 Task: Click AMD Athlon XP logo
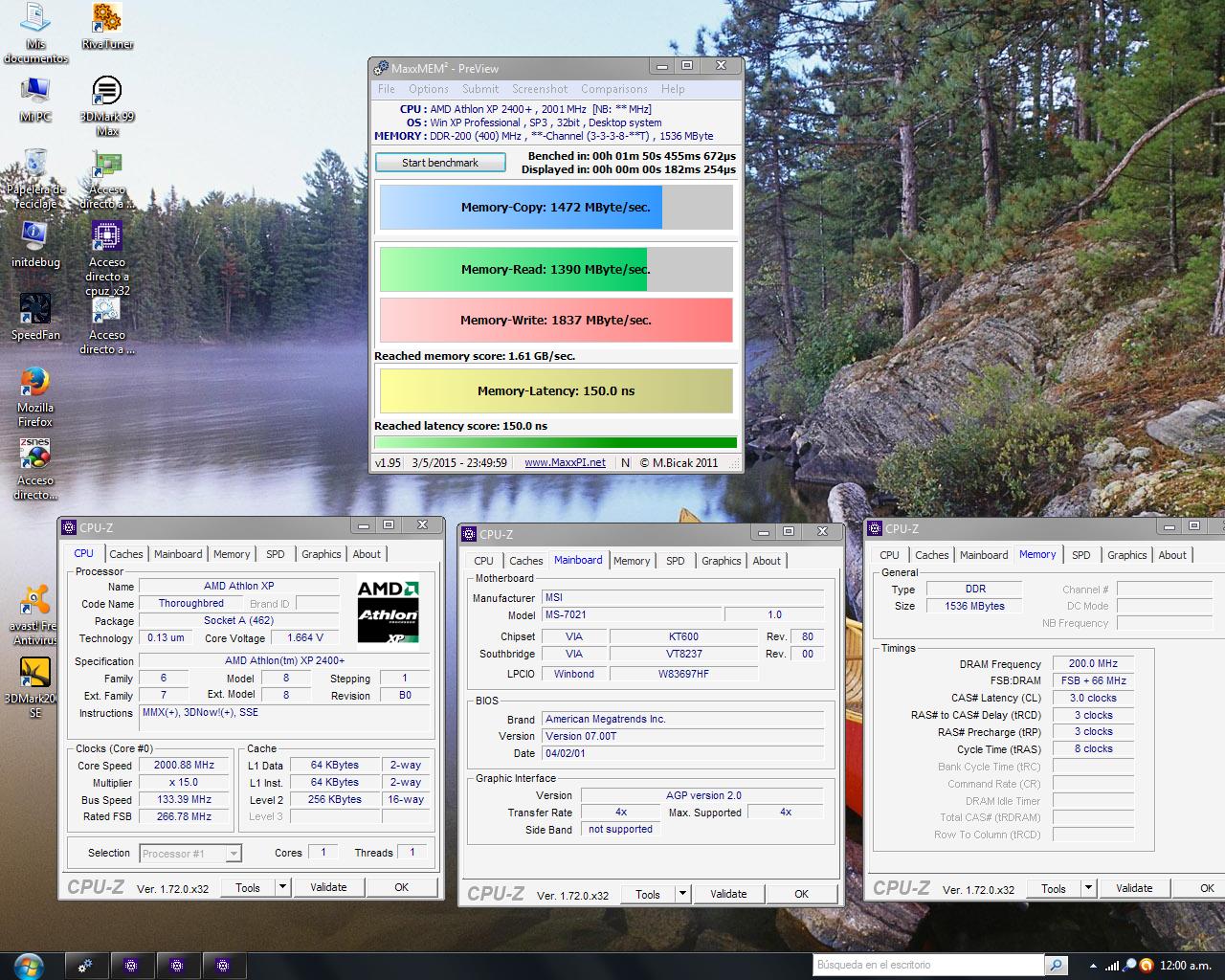click(x=388, y=612)
